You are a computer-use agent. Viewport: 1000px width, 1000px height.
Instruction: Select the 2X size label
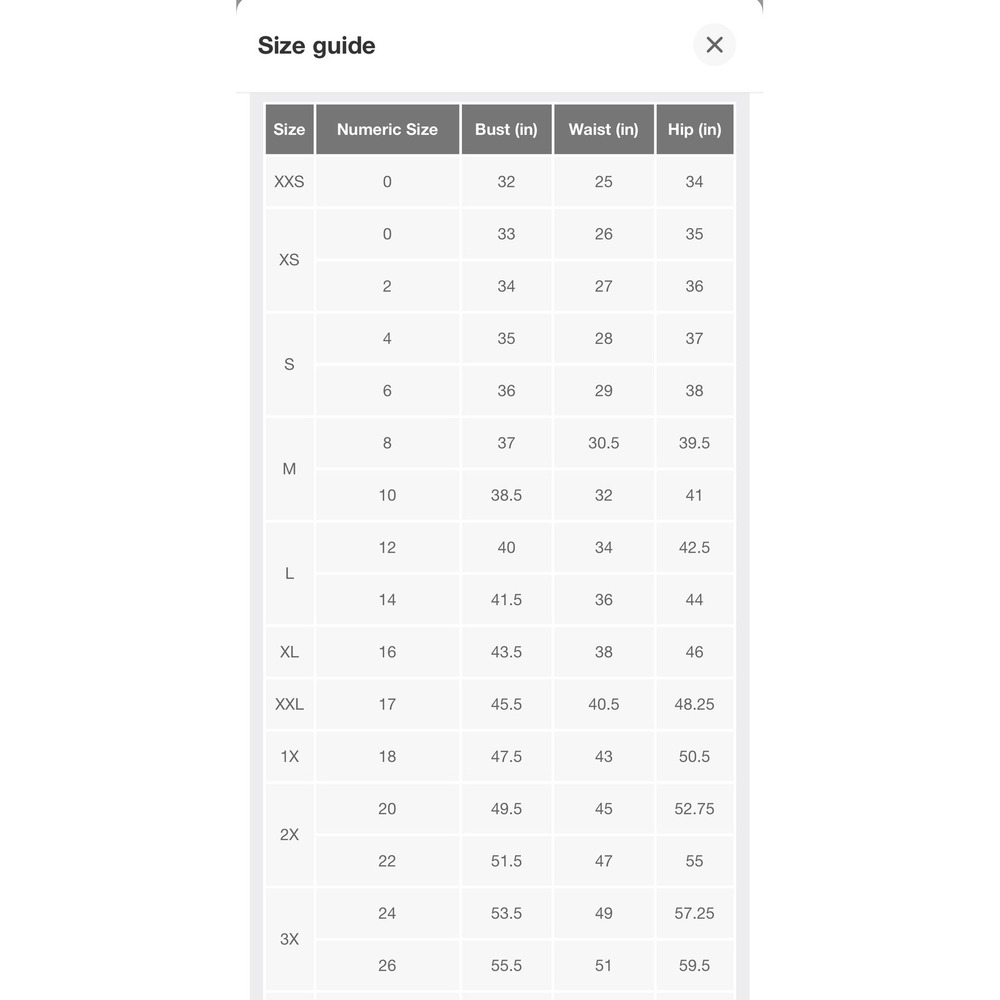click(289, 835)
